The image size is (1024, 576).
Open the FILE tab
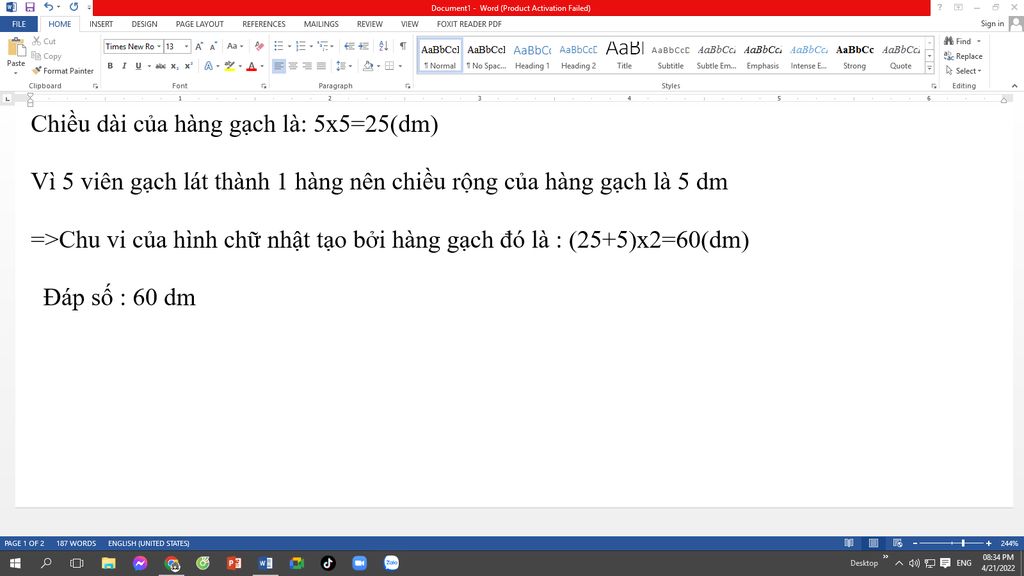coord(19,24)
